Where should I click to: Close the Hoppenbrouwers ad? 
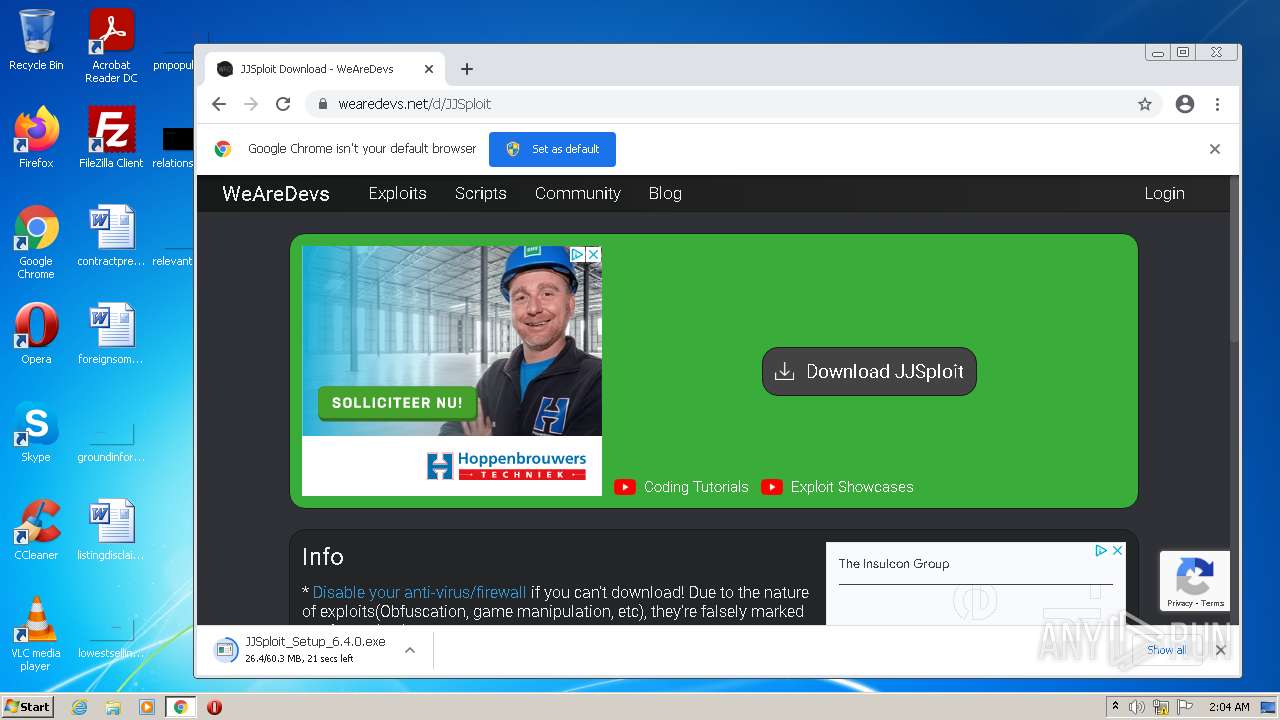(x=593, y=255)
